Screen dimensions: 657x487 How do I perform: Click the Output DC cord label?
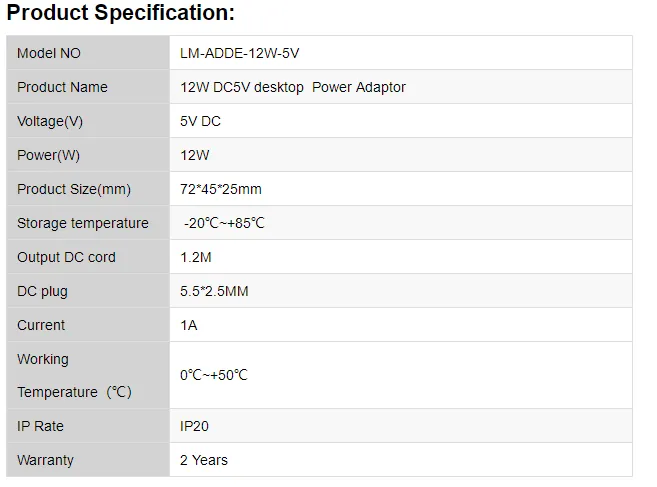(66, 257)
